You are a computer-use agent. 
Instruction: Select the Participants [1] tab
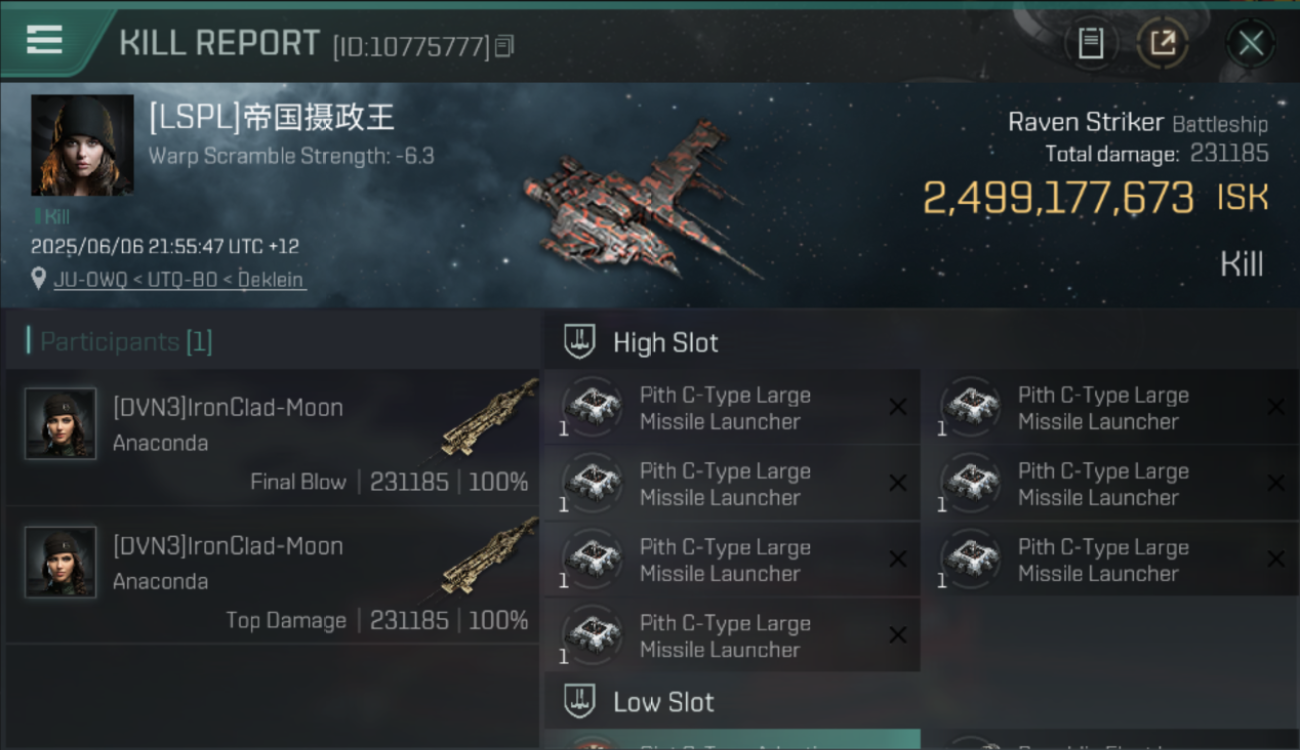(126, 342)
